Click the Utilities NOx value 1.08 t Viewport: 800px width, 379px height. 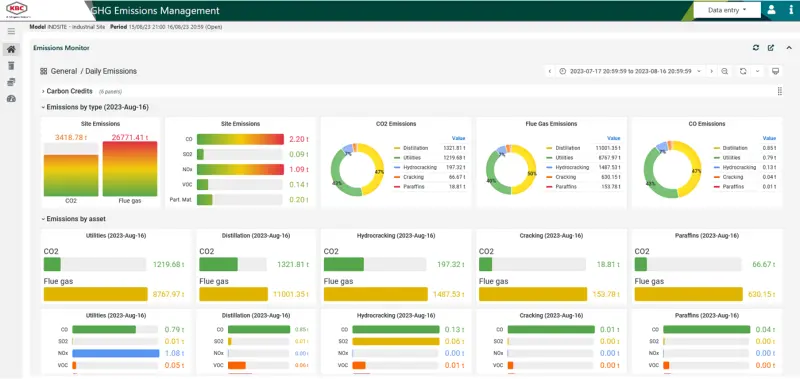(174, 353)
